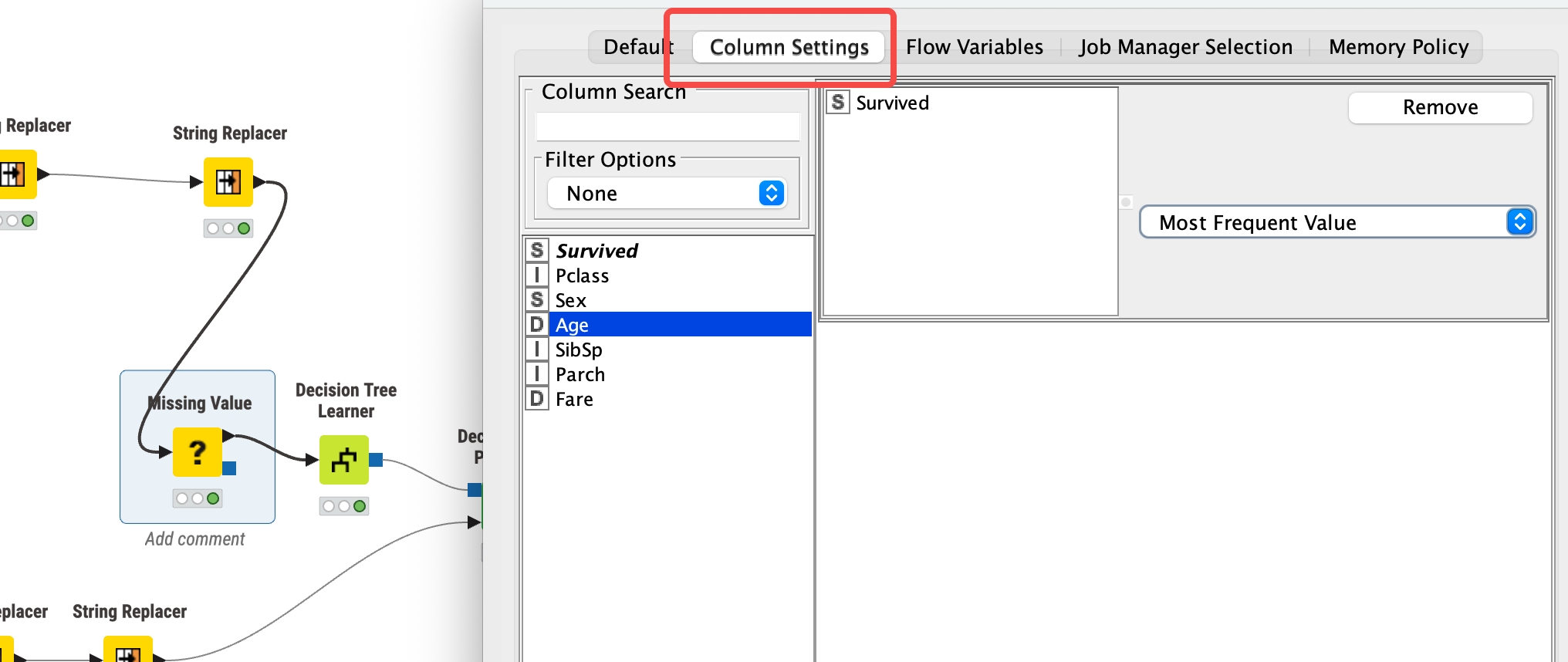
Task: Click the String type icon beside Sex
Action: coord(537,299)
